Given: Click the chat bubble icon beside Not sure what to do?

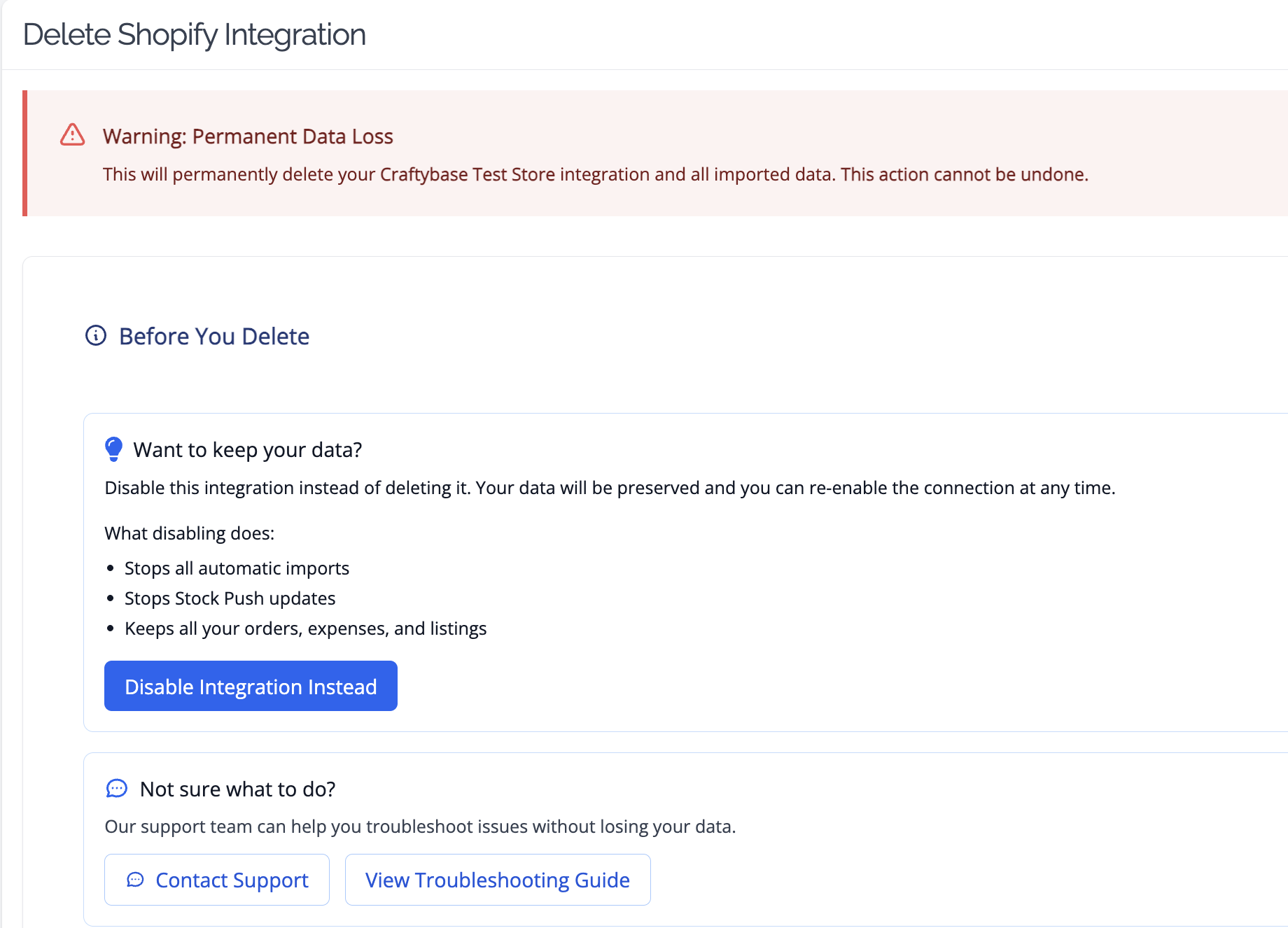Looking at the screenshot, I should click(x=117, y=789).
